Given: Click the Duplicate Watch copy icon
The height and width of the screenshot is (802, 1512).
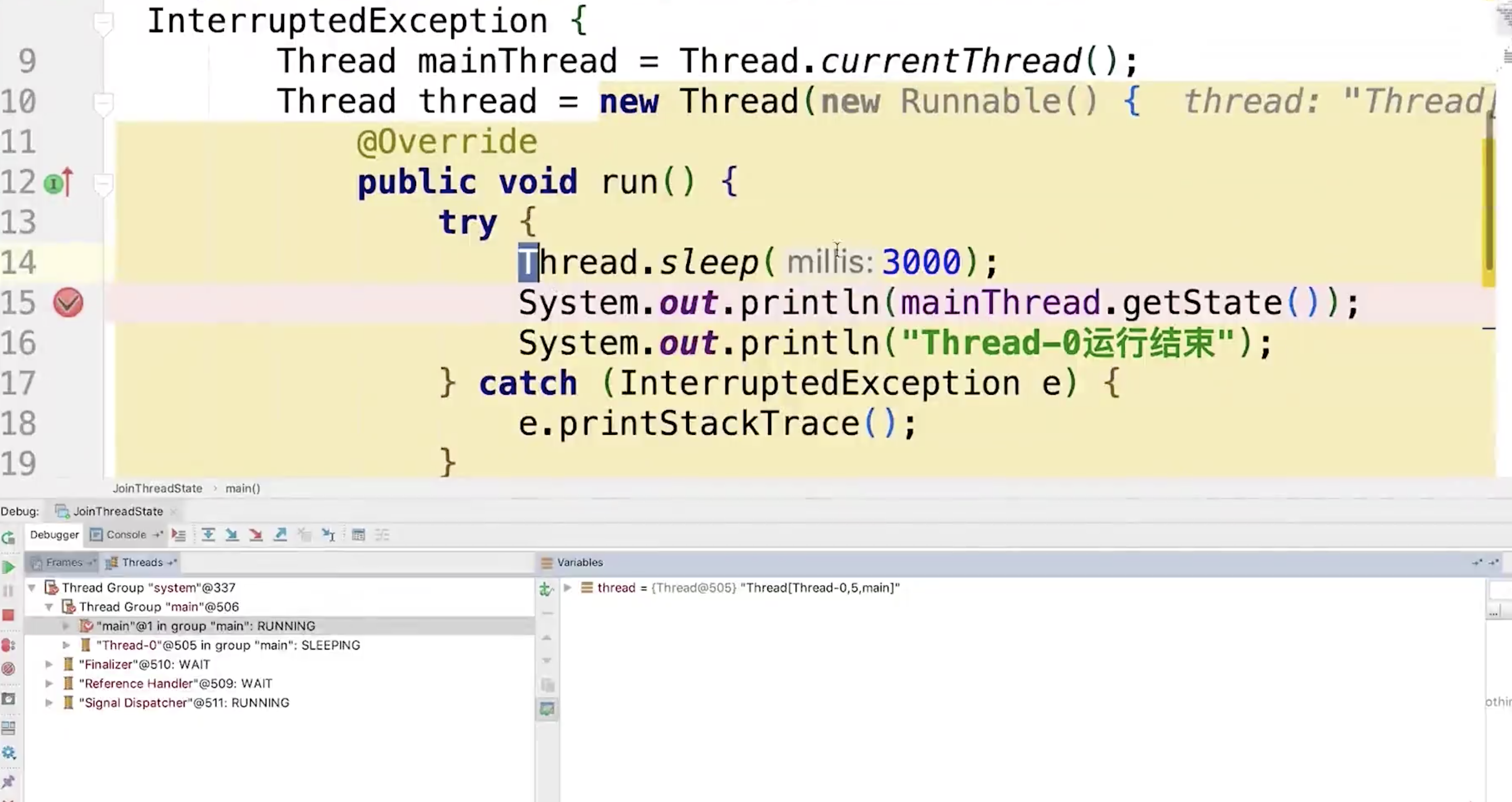Looking at the screenshot, I should pyautogui.click(x=547, y=685).
